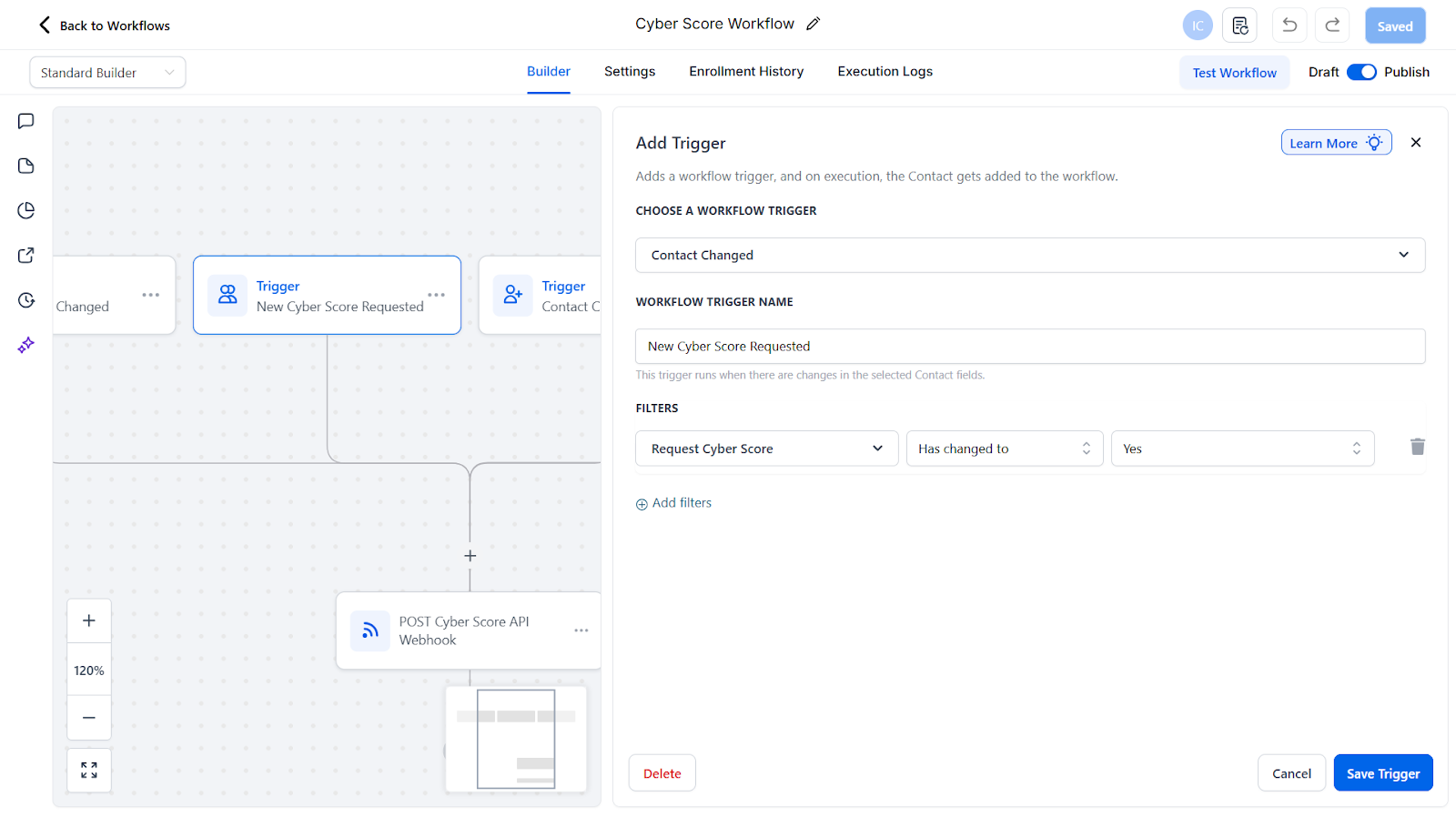
Task: Click the 120% zoom level indicator
Action: [x=89, y=671]
